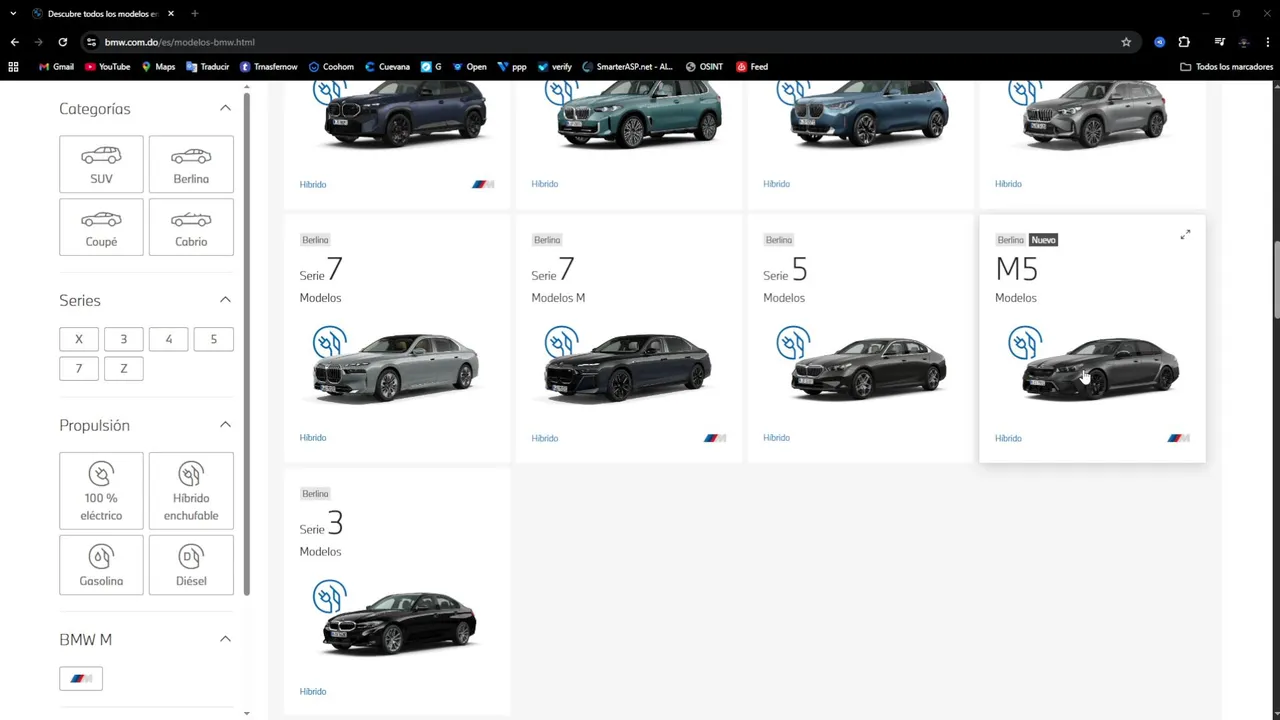Select 100 % eléctrico propulsion filter
The image size is (1280, 720).
[101, 490]
